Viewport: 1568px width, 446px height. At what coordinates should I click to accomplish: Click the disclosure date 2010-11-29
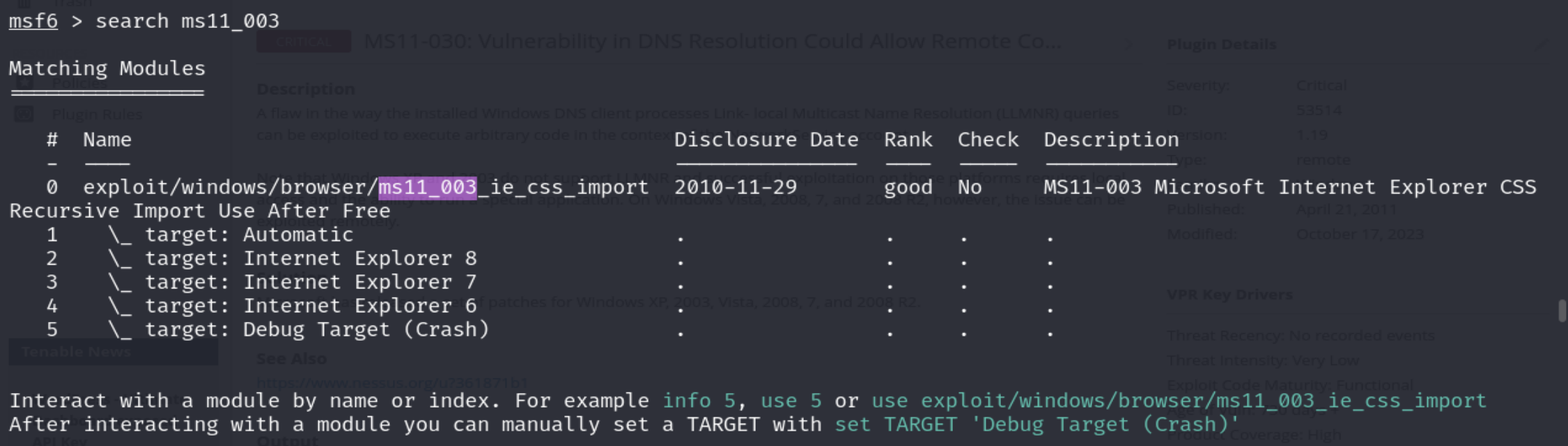[x=736, y=187]
